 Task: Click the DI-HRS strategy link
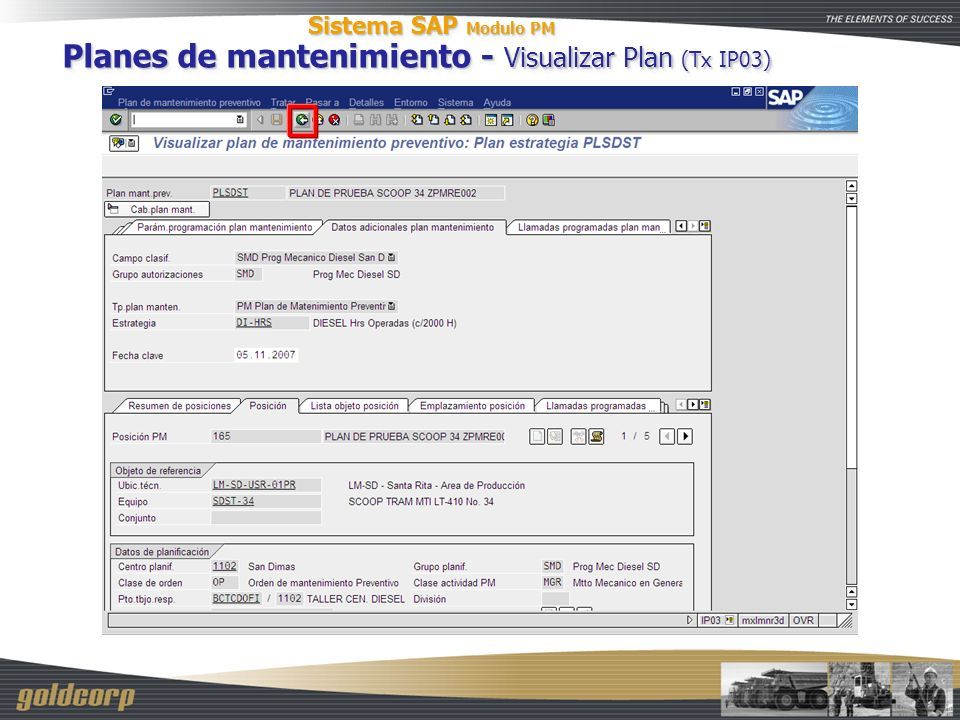pyautogui.click(x=253, y=323)
